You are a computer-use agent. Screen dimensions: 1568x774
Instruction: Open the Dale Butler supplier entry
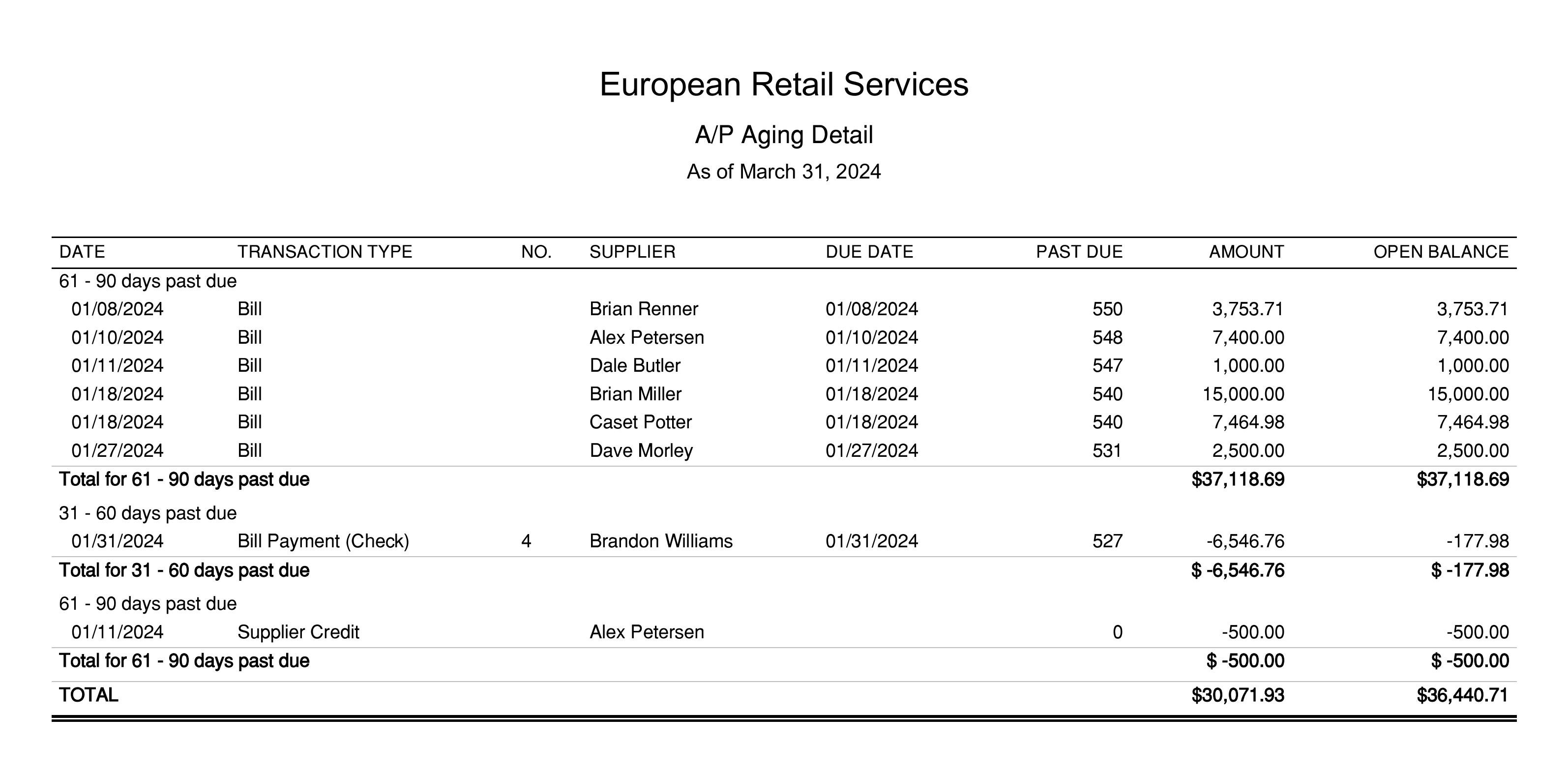634,366
